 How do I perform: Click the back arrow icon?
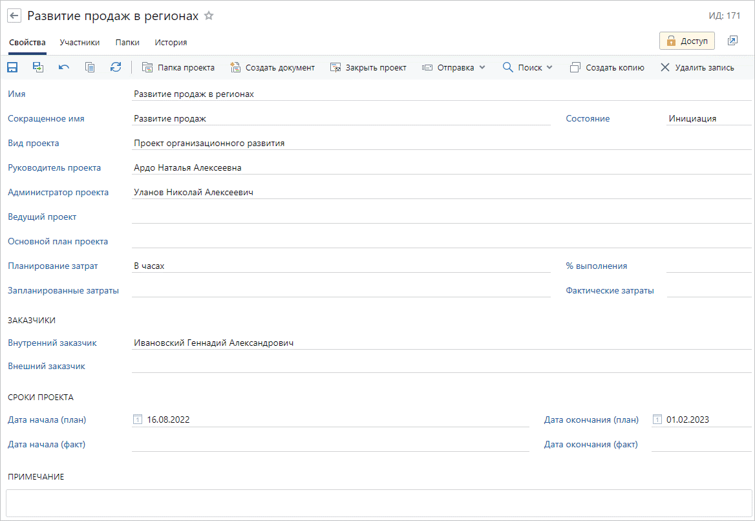14,16
